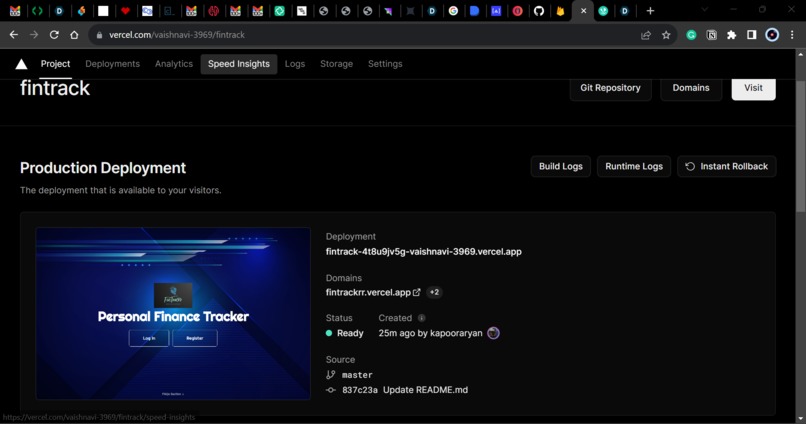View site info lock icon
This screenshot has height=424, width=806.
pyautogui.click(x=99, y=35)
